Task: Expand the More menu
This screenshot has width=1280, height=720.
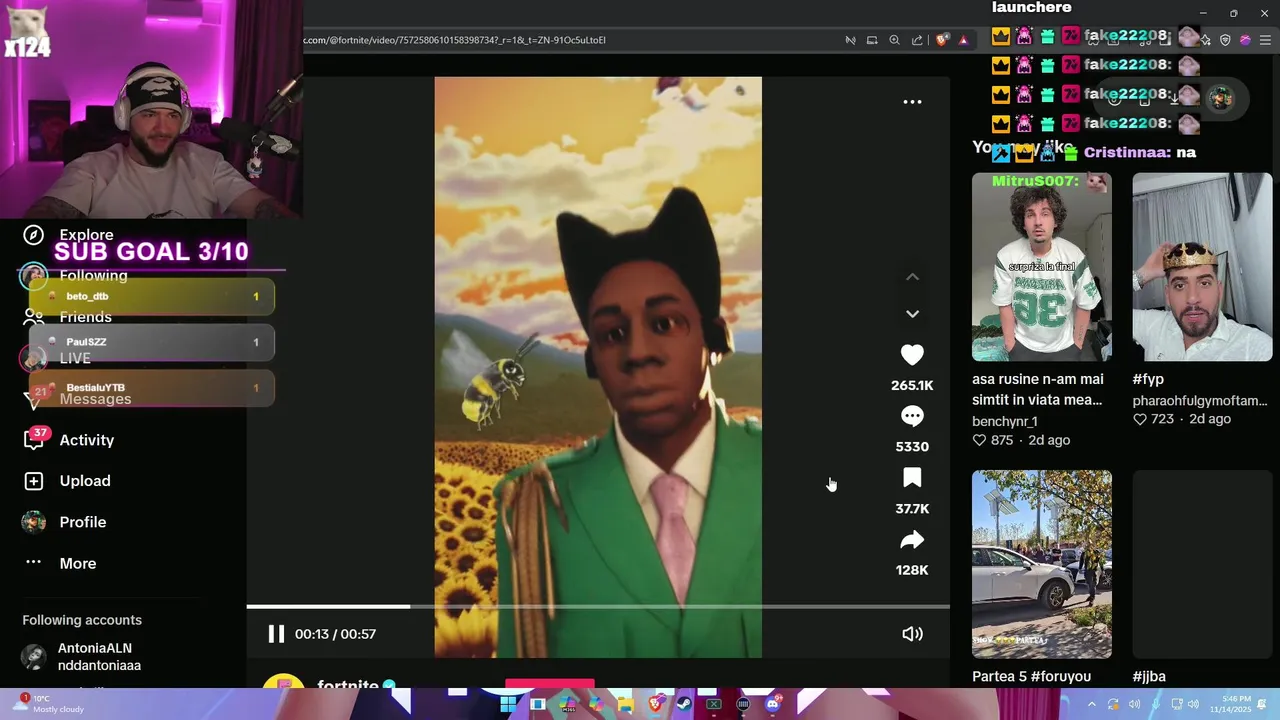Action: 77,563
